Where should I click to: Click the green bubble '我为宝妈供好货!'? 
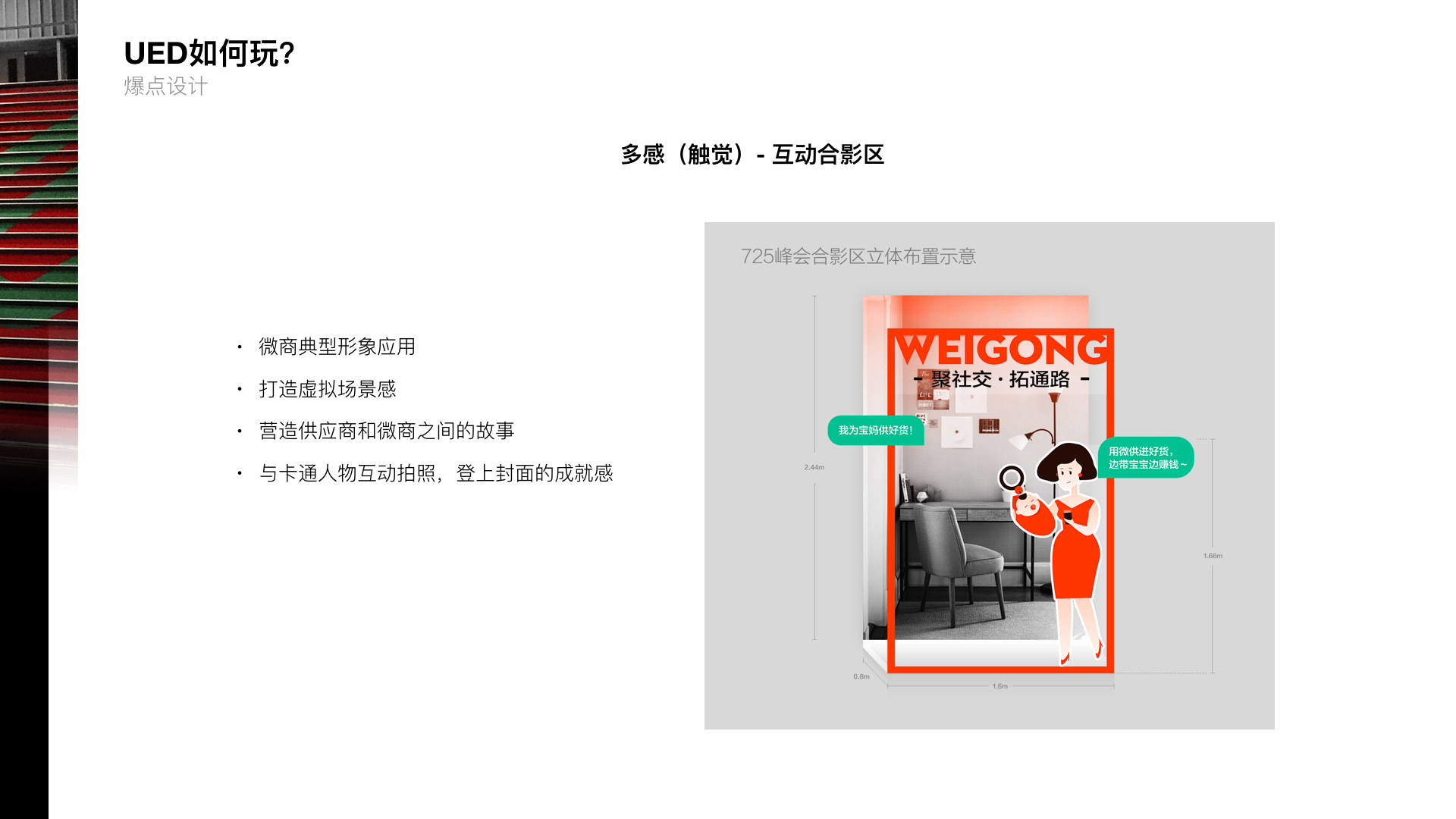(876, 430)
